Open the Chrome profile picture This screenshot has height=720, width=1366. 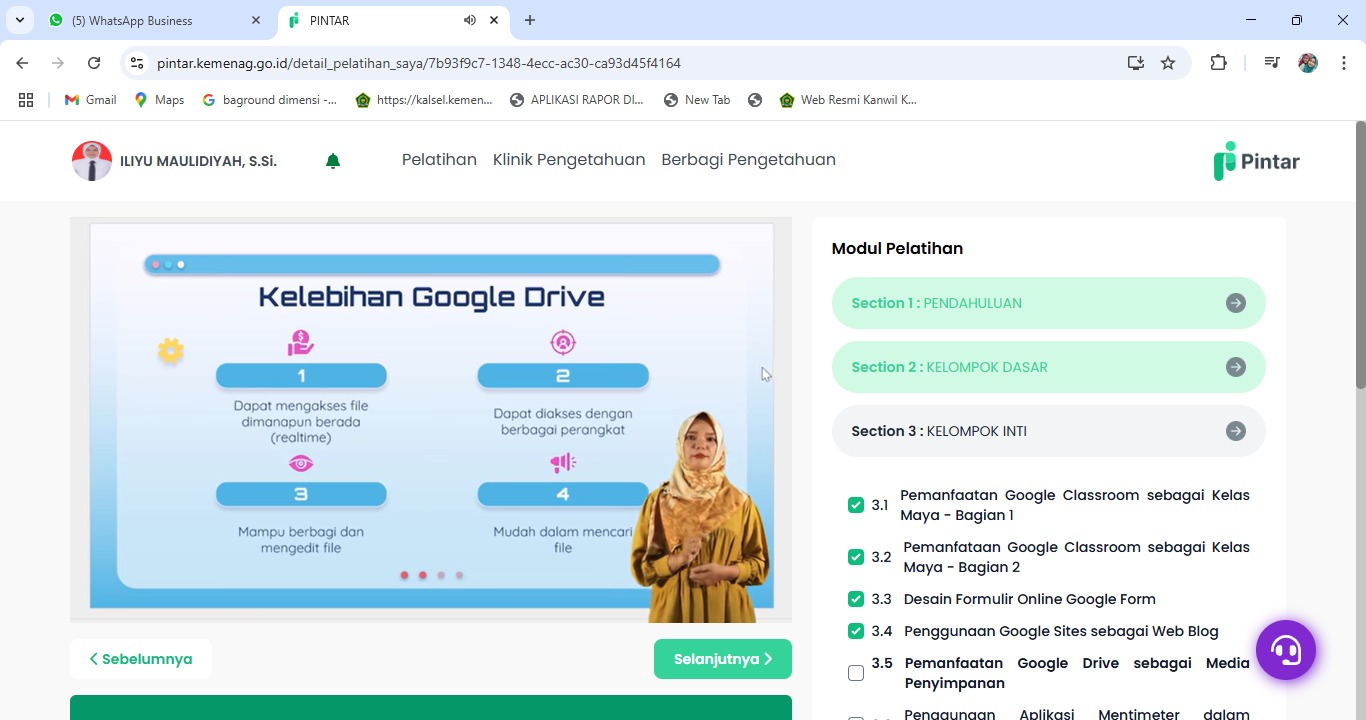point(1308,63)
